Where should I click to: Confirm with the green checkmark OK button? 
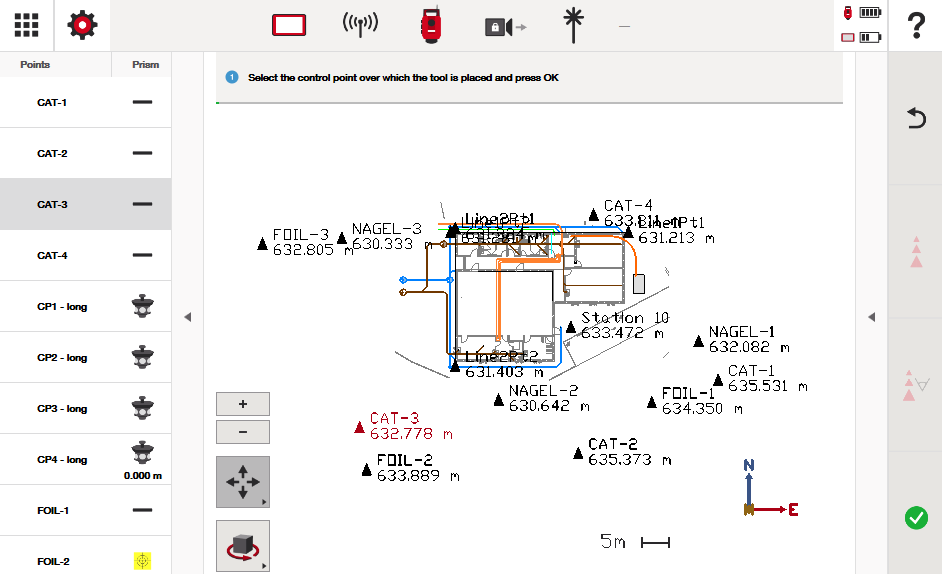click(x=915, y=518)
